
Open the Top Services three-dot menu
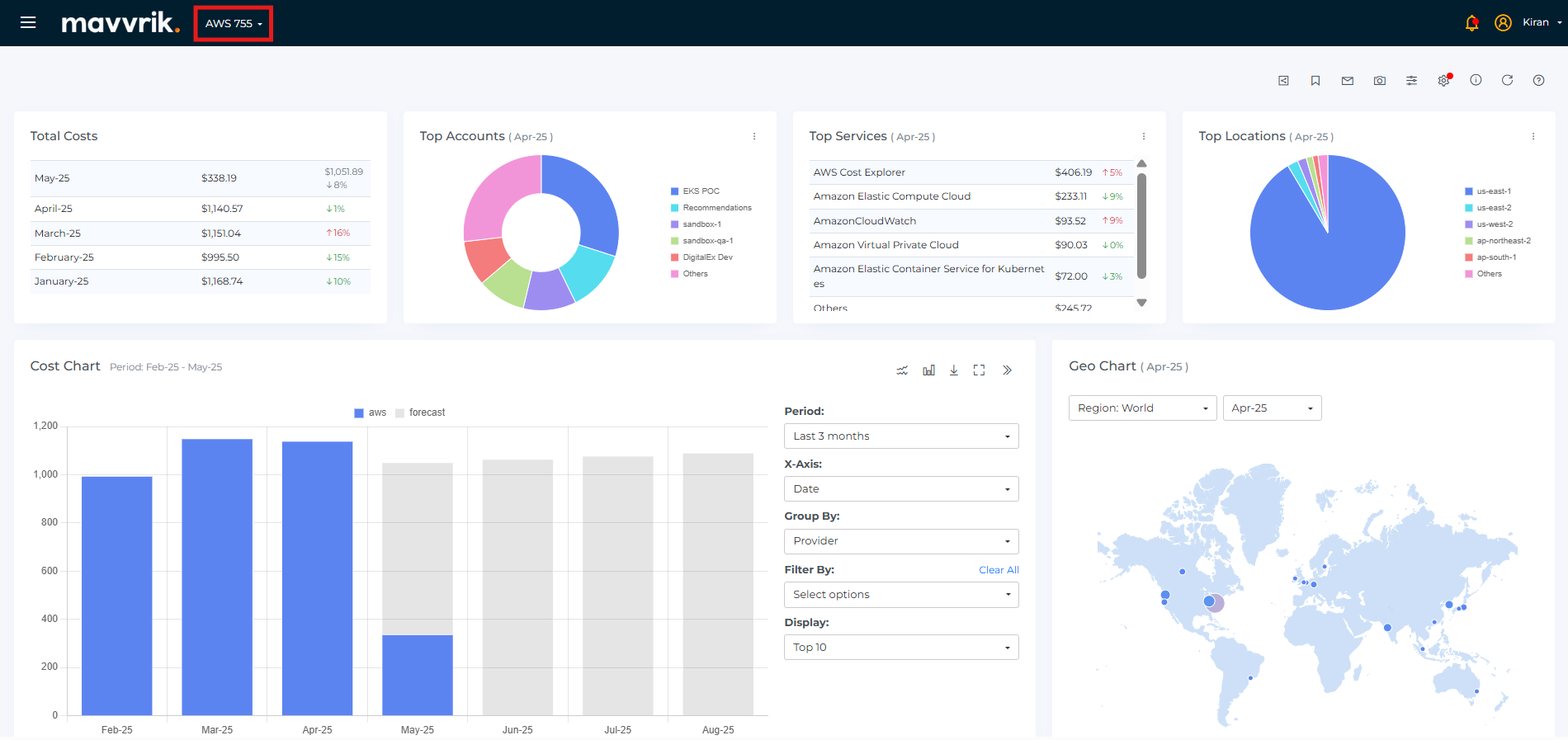coord(1144,137)
